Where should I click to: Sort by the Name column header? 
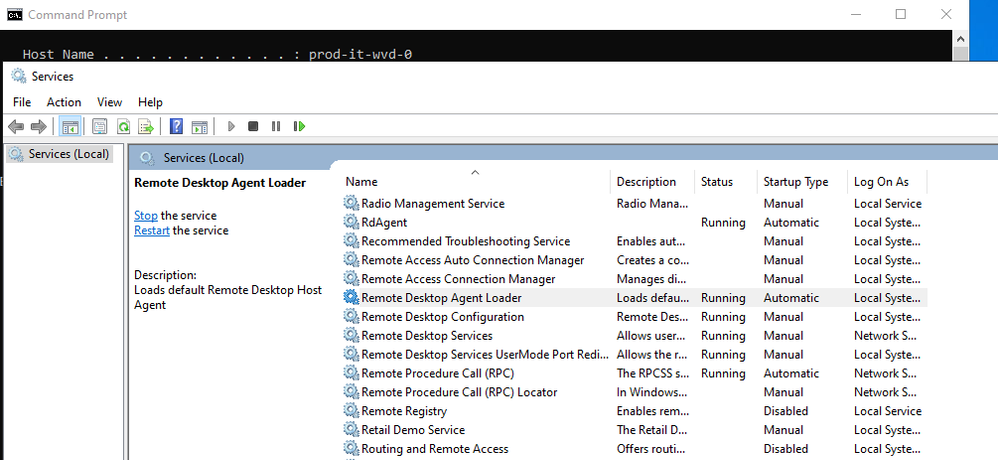pyautogui.click(x=476, y=181)
